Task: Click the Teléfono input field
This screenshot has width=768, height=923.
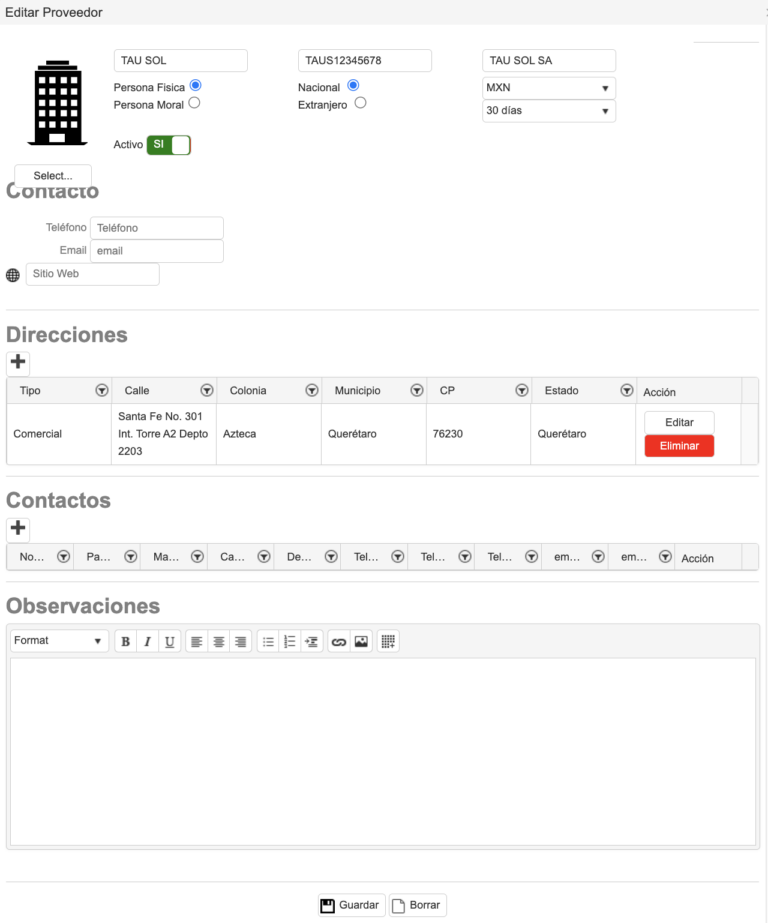Action: [x=157, y=228]
